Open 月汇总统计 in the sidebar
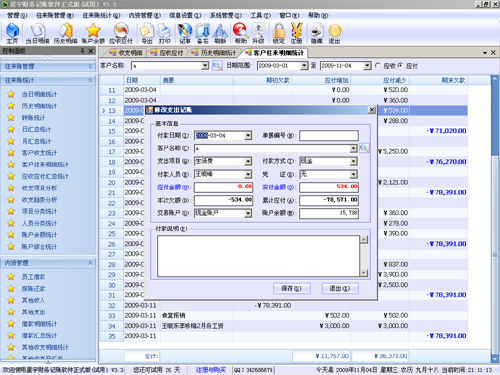 [x=36, y=141]
